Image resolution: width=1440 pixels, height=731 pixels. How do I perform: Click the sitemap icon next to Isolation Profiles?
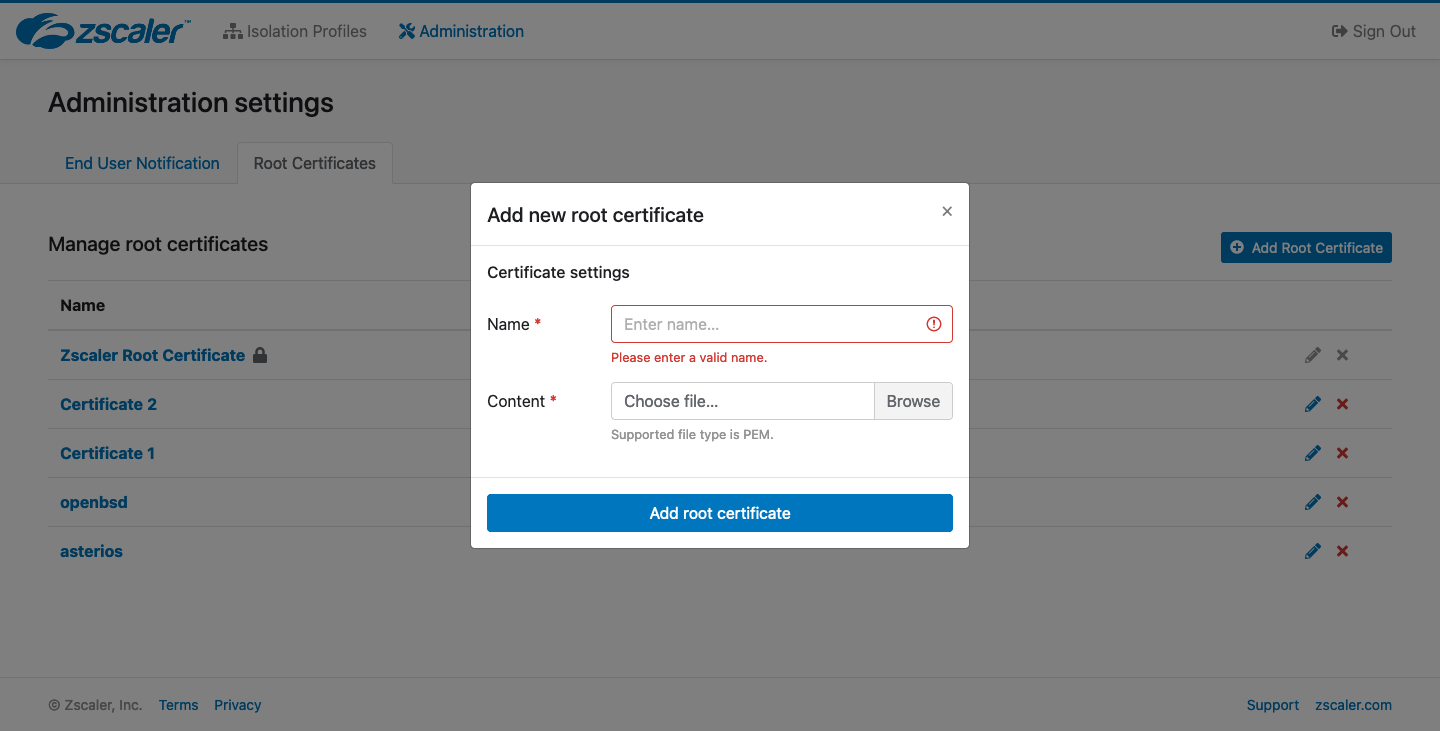pyautogui.click(x=232, y=31)
